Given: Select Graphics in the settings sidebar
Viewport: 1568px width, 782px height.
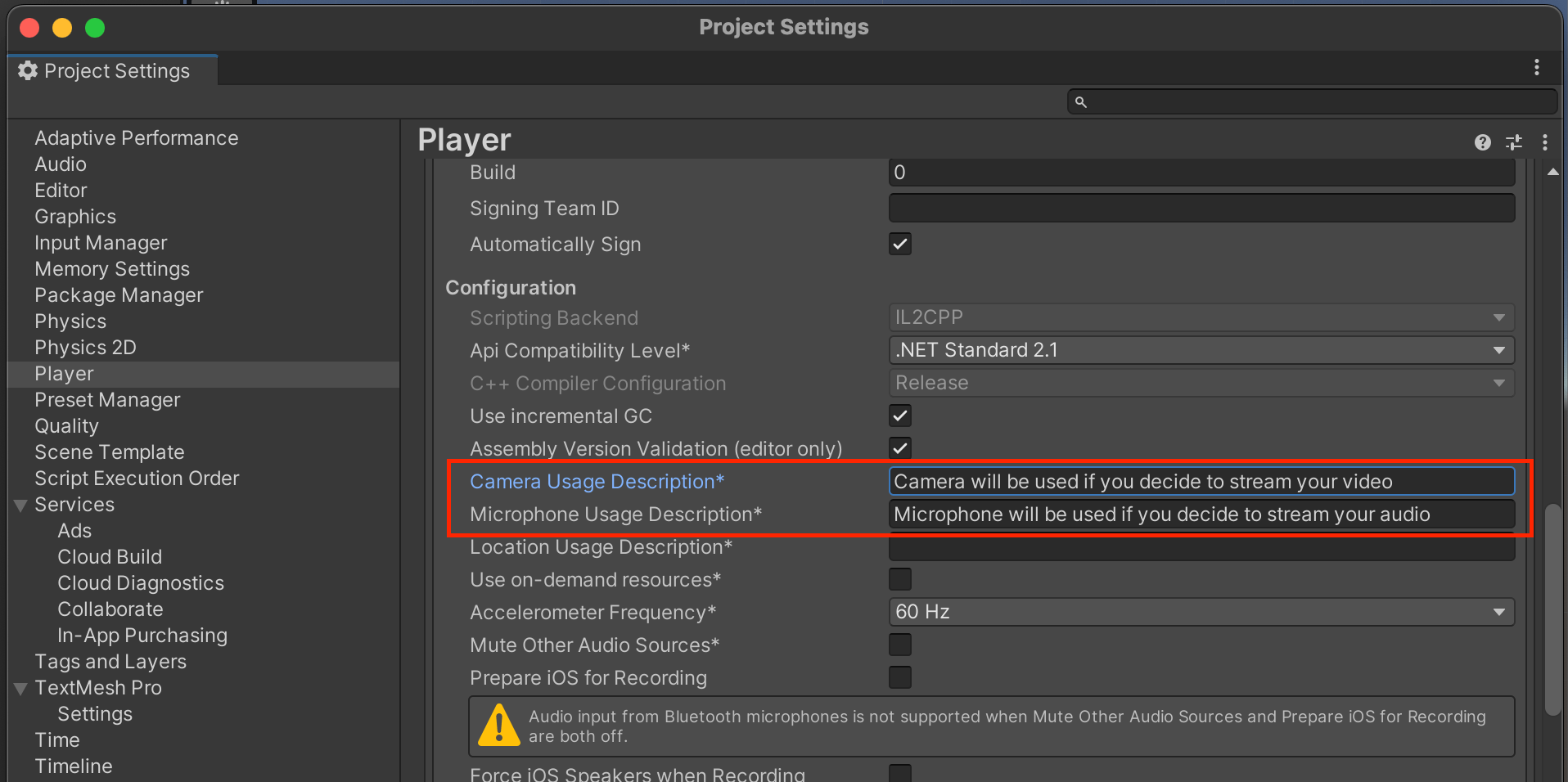Looking at the screenshot, I should pos(74,216).
